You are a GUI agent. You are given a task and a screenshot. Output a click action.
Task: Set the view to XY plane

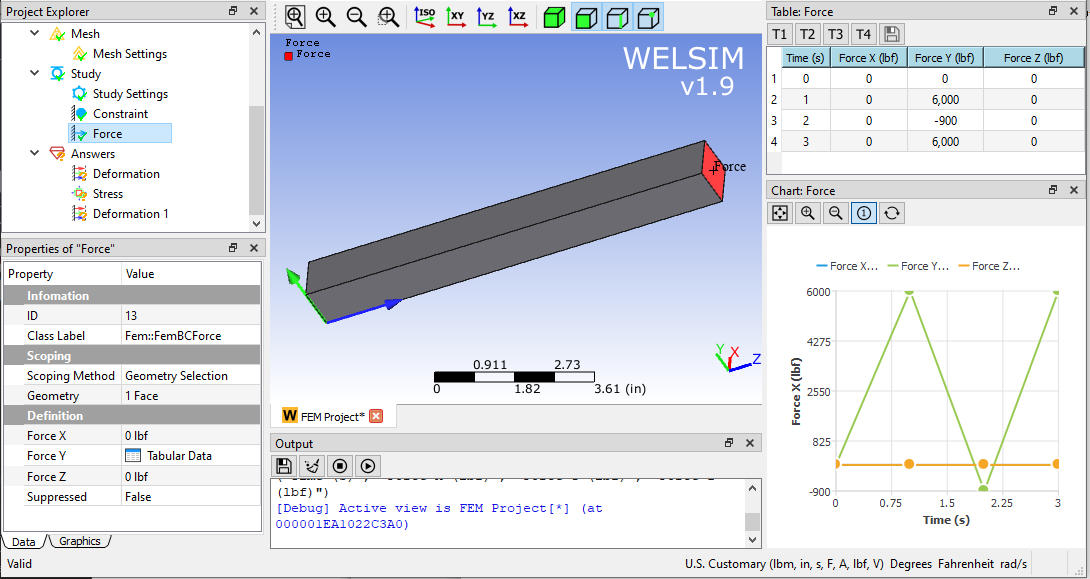point(455,17)
